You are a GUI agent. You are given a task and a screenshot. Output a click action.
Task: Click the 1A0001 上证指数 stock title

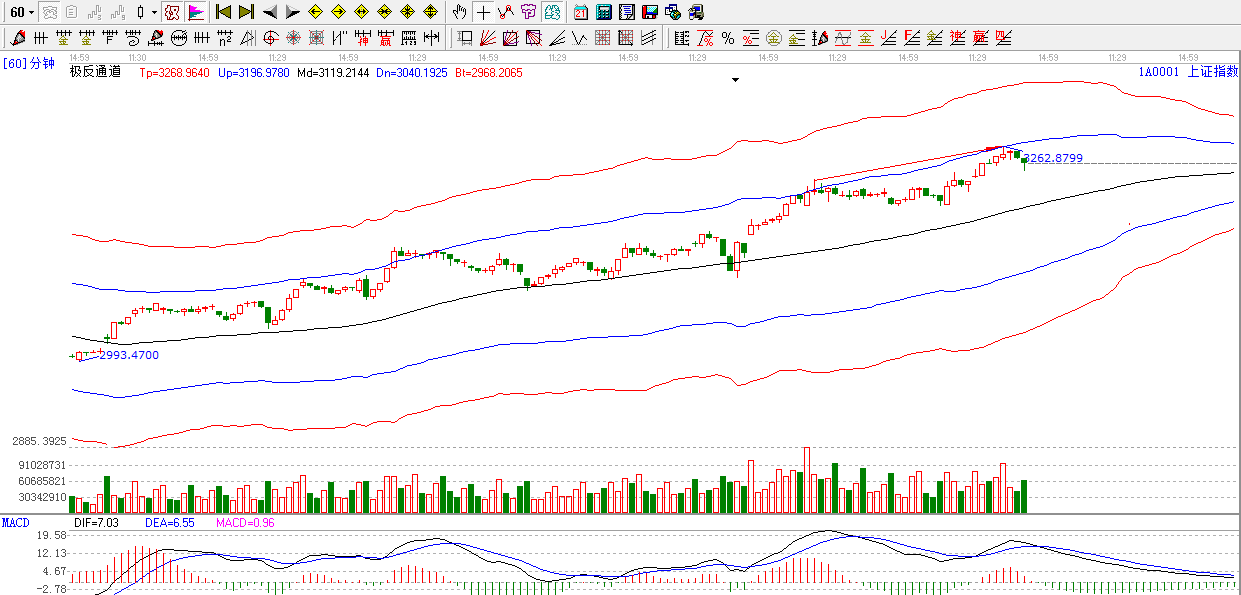(1188, 72)
